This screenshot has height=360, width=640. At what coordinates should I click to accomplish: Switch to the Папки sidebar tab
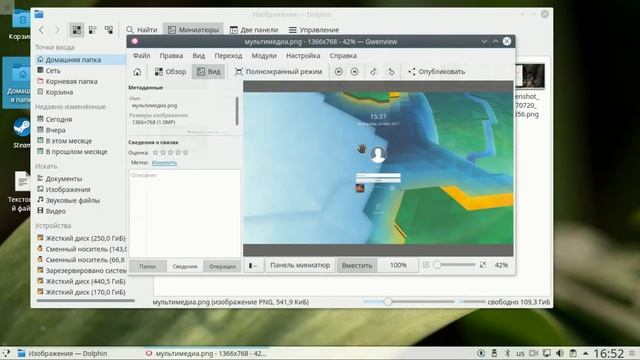point(147,266)
